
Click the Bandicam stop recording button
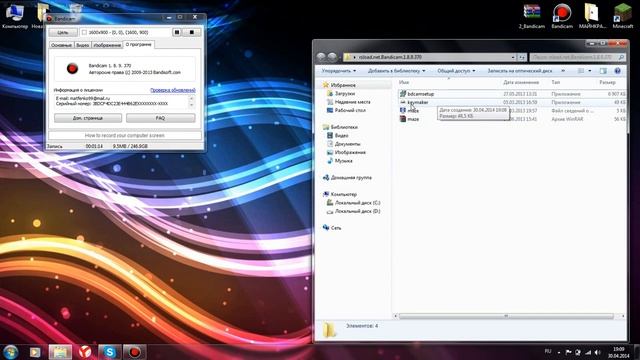click(x=192, y=32)
